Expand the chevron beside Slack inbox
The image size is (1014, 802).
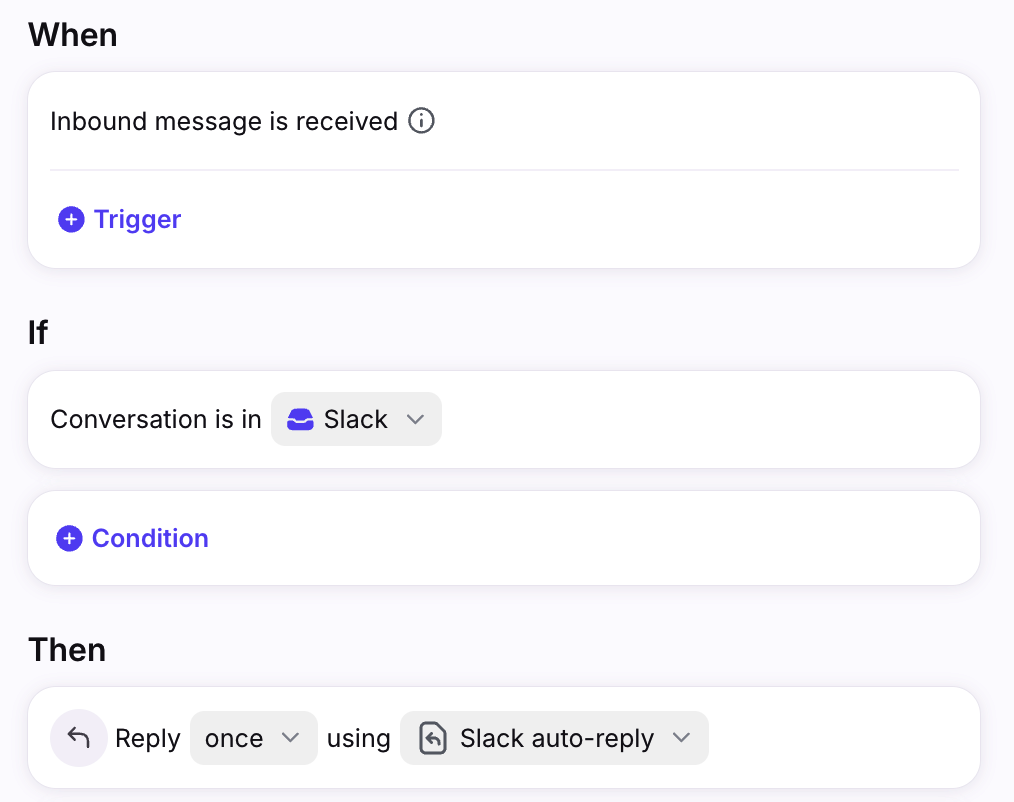click(x=416, y=419)
